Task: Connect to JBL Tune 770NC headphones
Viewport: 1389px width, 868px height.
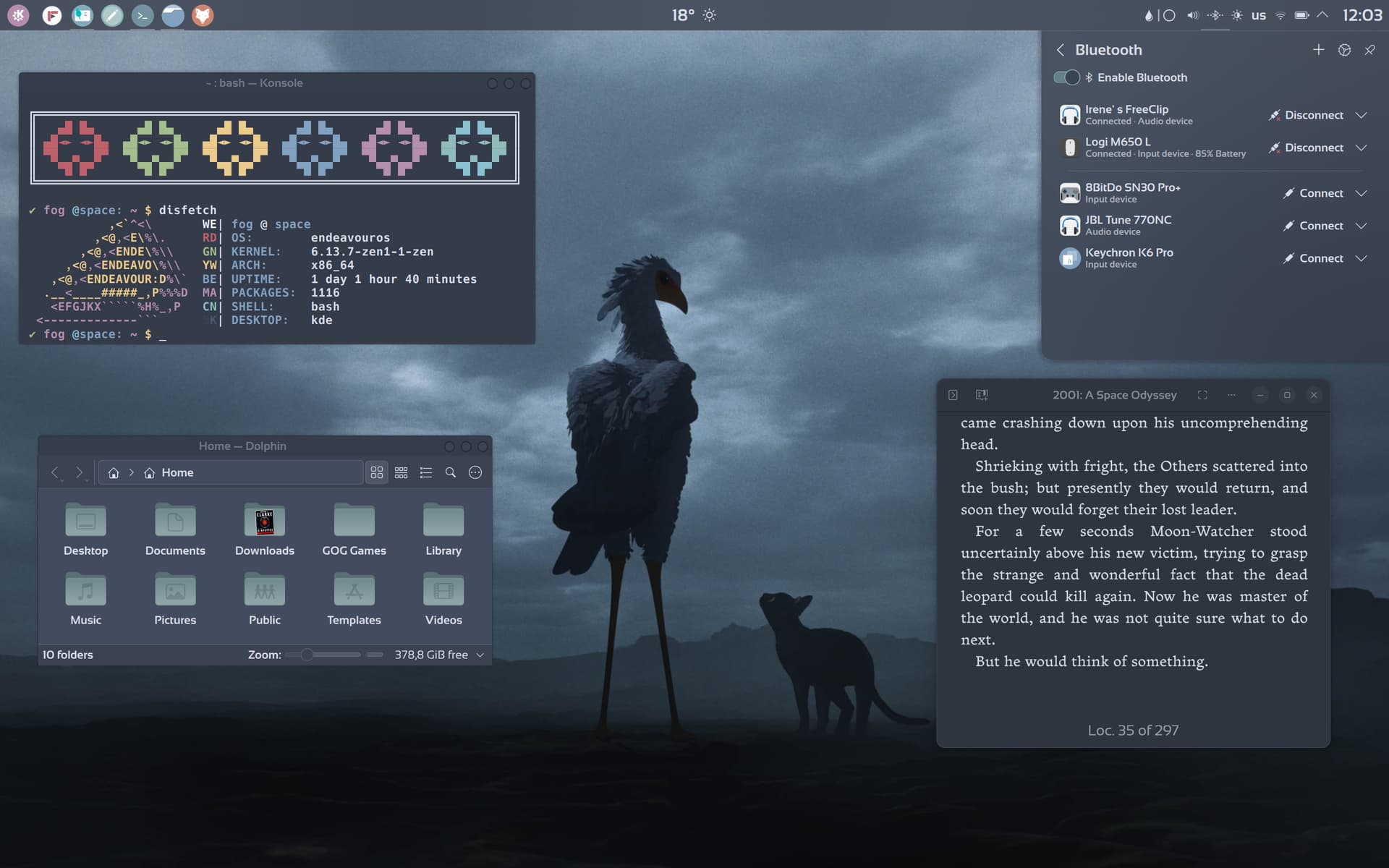Action: pos(1313,226)
